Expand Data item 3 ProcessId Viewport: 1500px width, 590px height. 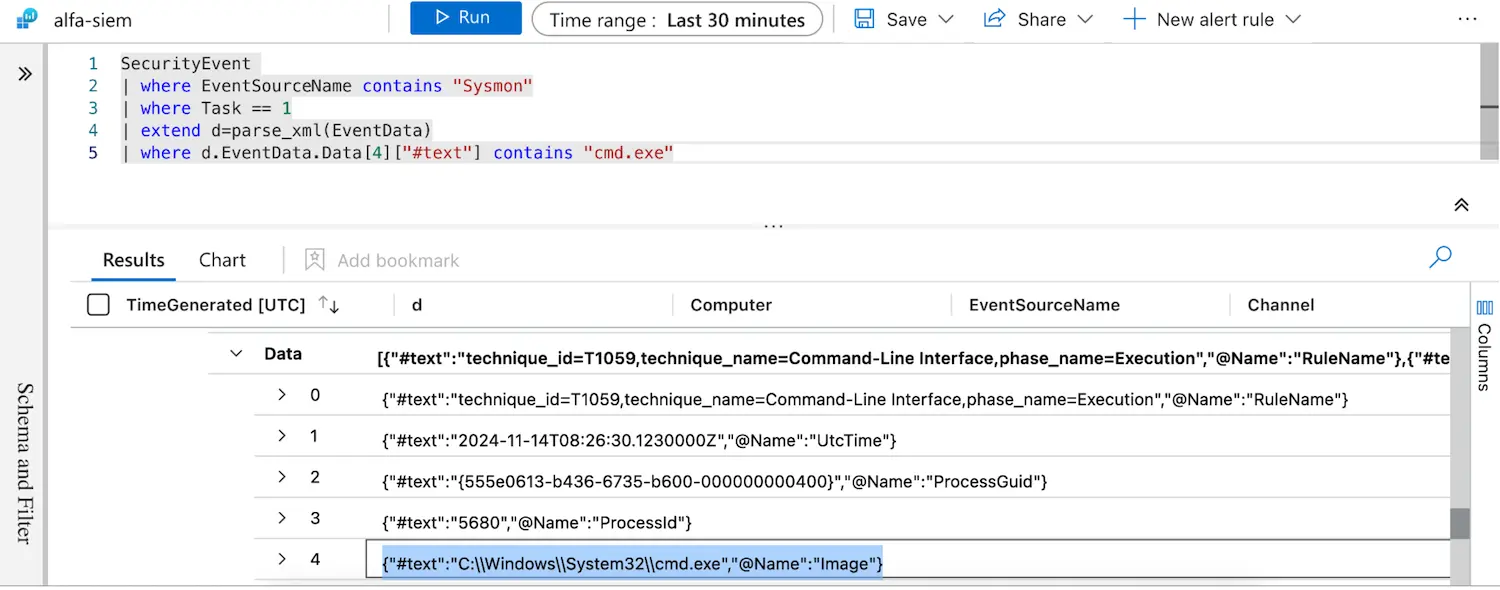click(282, 518)
